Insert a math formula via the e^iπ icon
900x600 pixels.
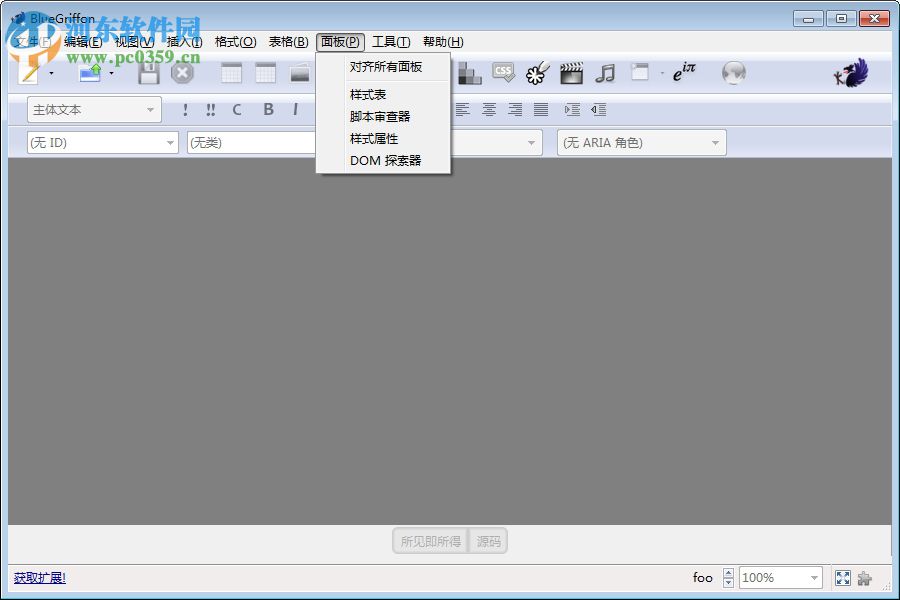[683, 72]
